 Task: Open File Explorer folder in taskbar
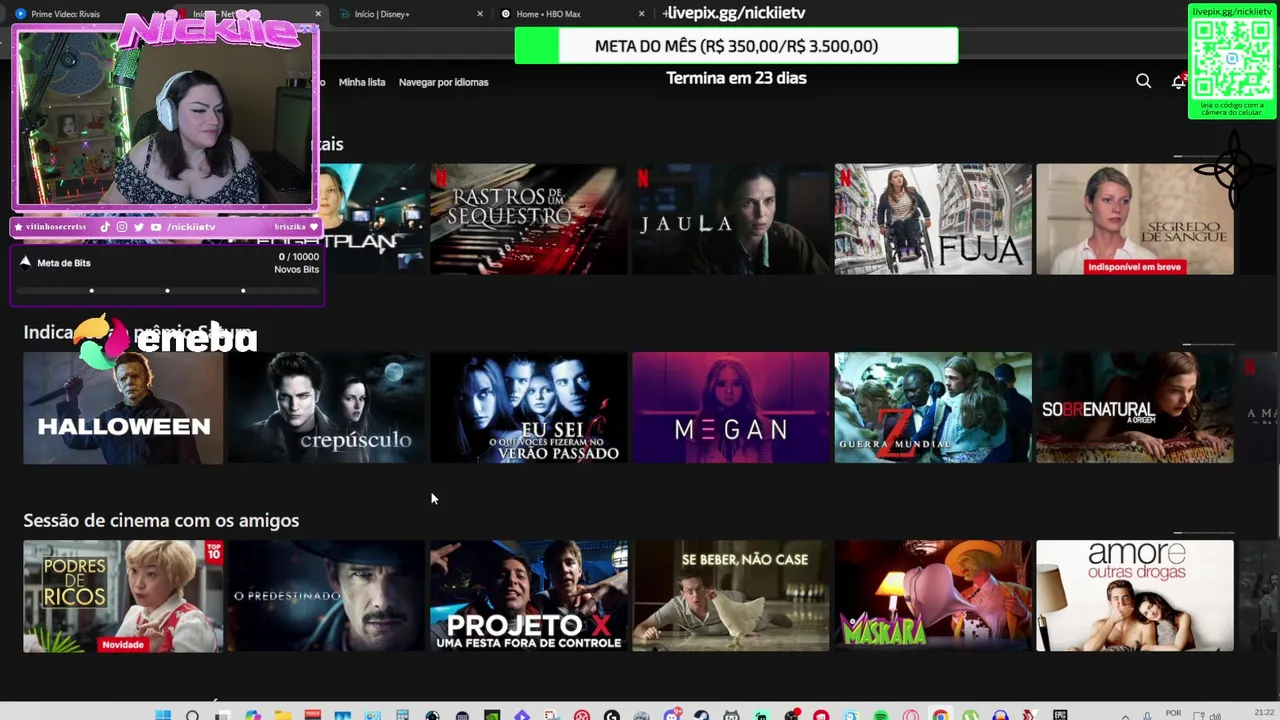(282, 715)
